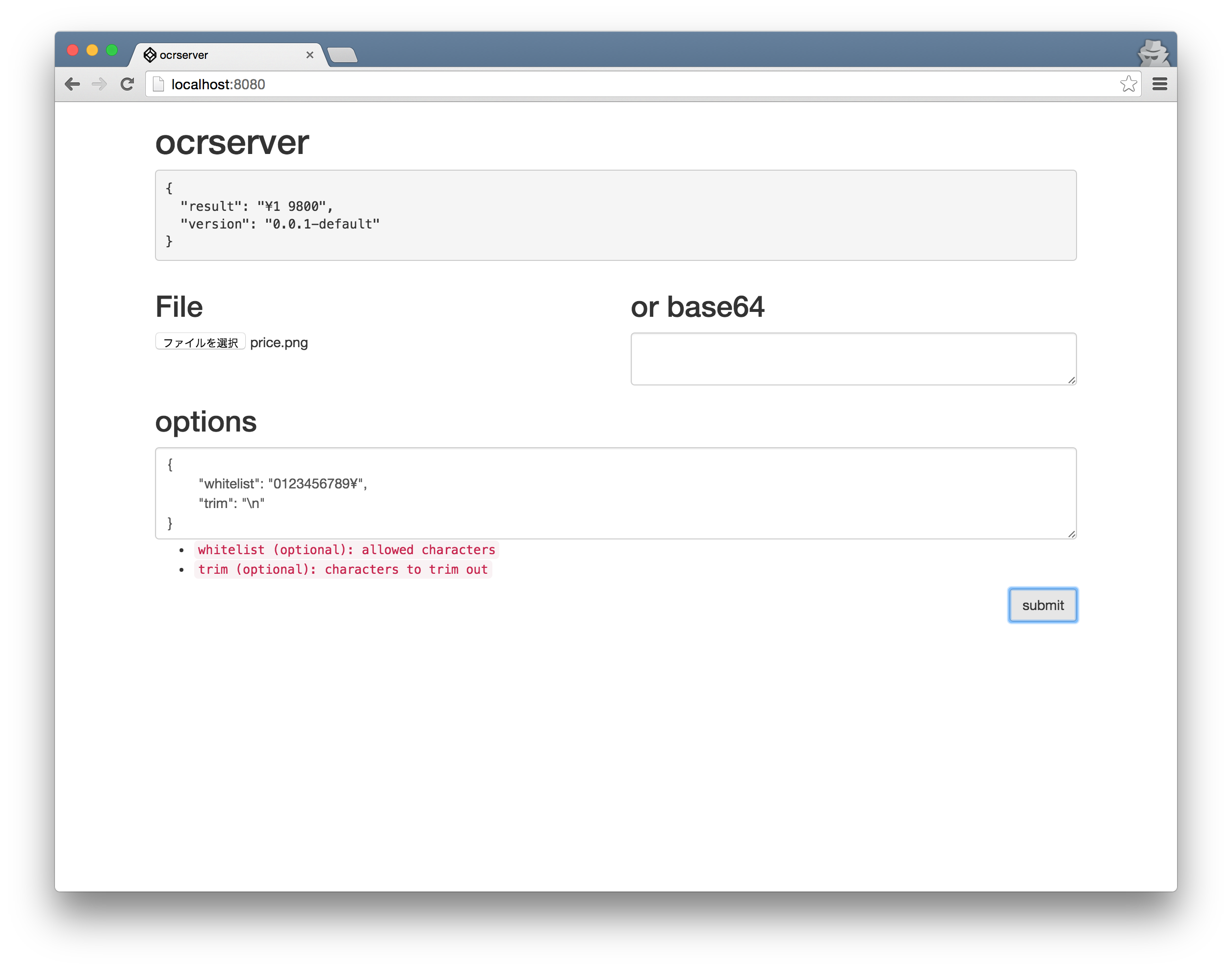Click inside the options JSON textarea
The height and width of the screenshot is (970, 1232).
point(616,493)
